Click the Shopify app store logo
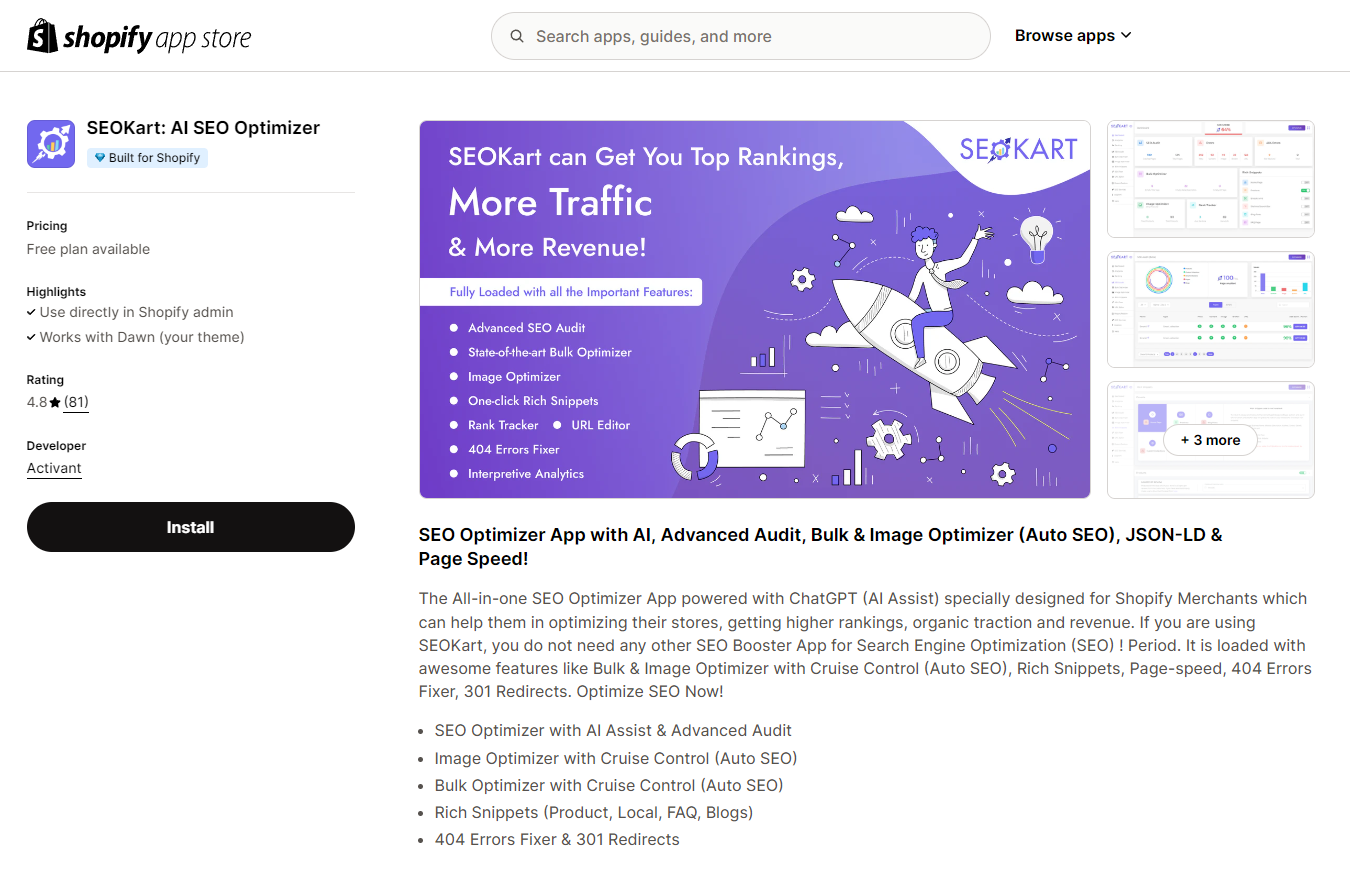 pyautogui.click(x=139, y=37)
